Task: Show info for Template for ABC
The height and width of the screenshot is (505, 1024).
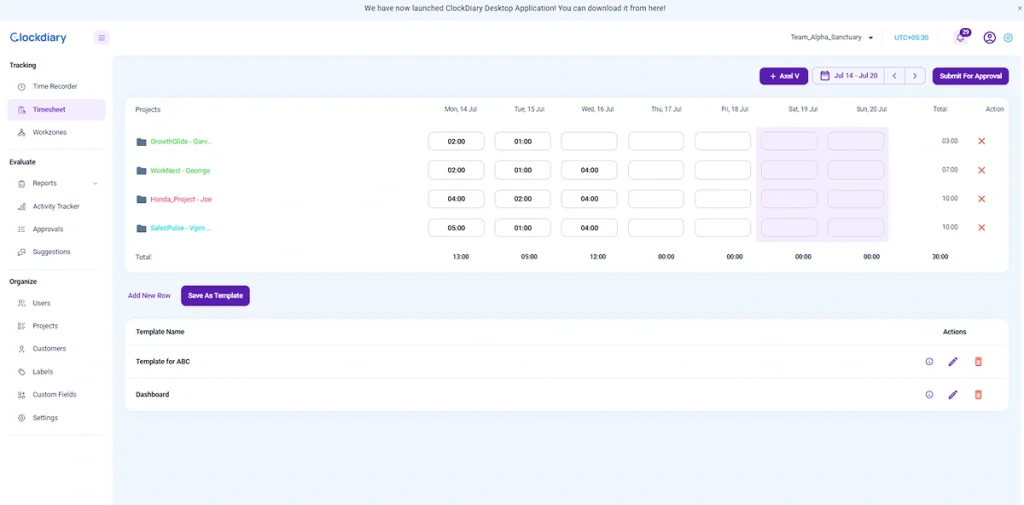Action: (x=929, y=362)
